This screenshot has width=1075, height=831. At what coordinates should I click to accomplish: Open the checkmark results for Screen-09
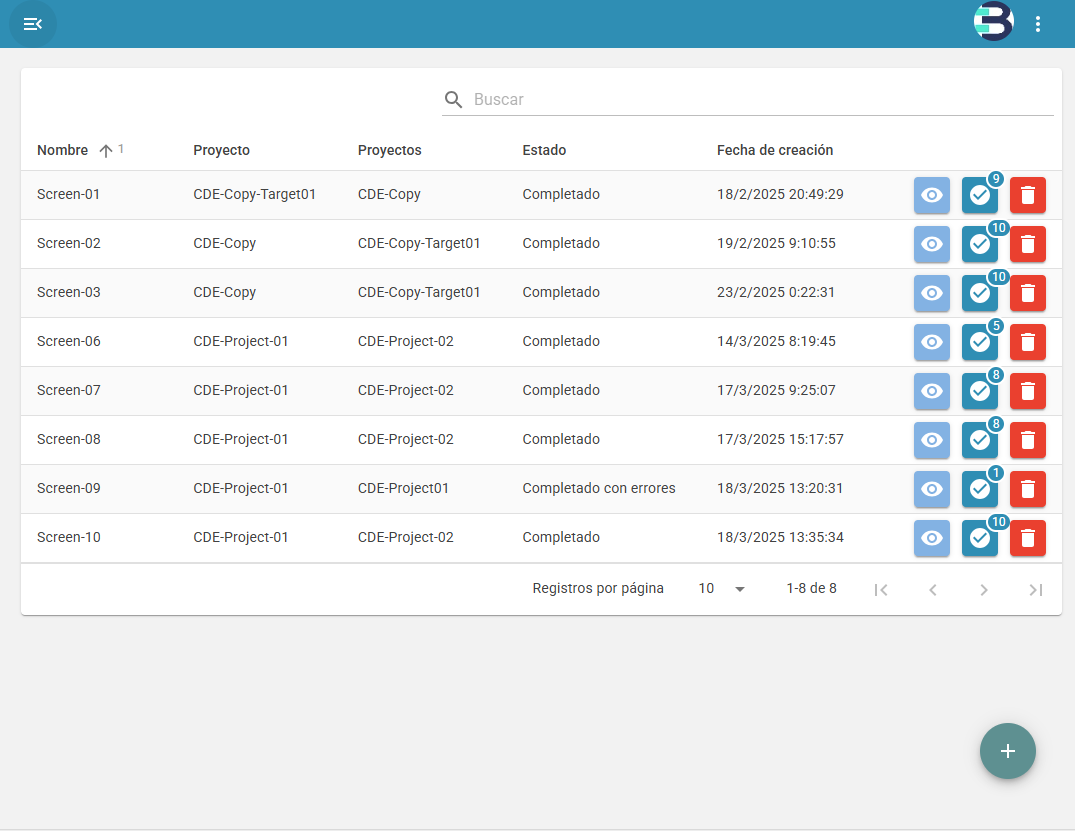point(980,489)
